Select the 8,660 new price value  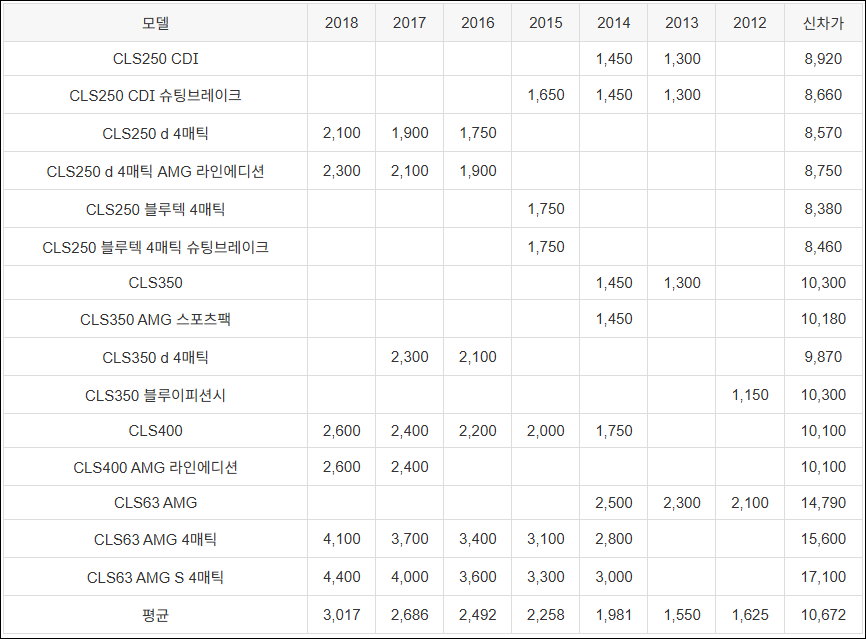pos(823,95)
